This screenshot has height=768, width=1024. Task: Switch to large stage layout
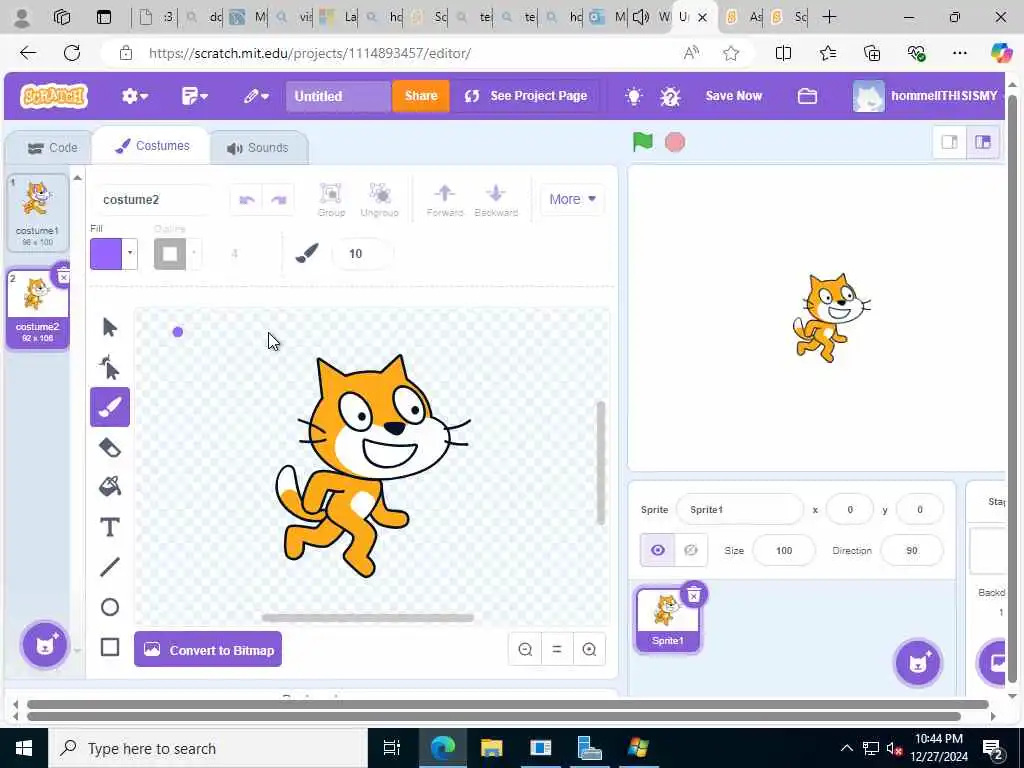tap(983, 142)
